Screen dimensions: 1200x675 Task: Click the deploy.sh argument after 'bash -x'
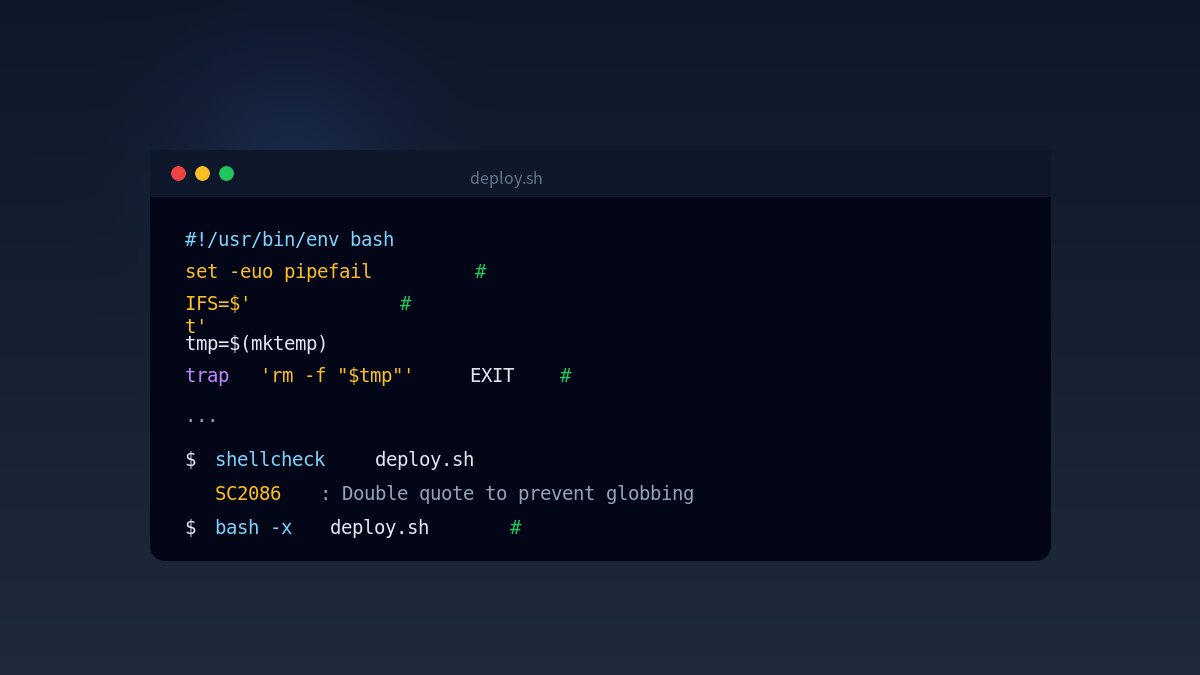coord(379,528)
